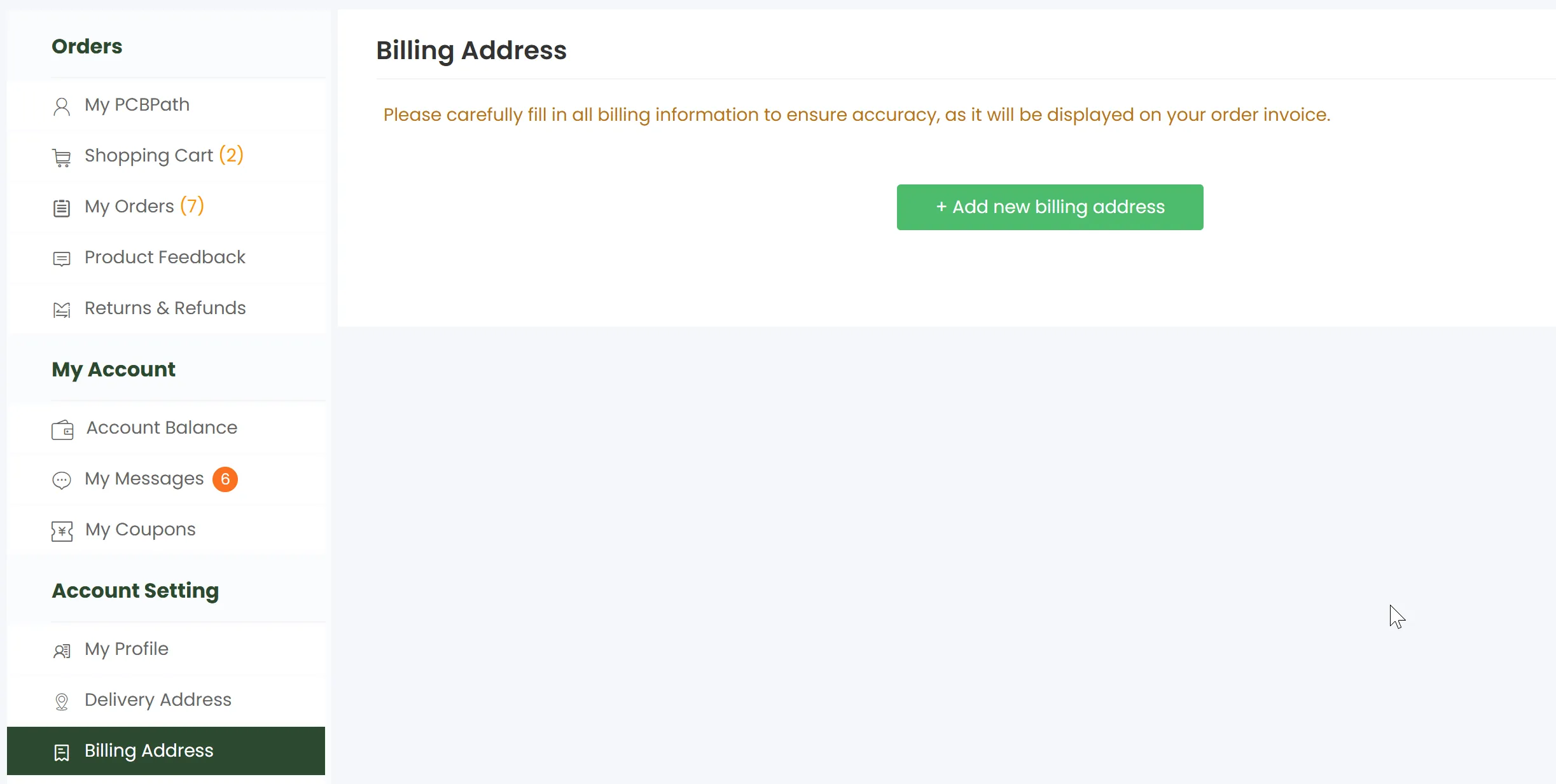This screenshot has width=1556, height=784.
Task: Select Delivery Address in sidebar
Action: pyautogui.click(x=158, y=700)
